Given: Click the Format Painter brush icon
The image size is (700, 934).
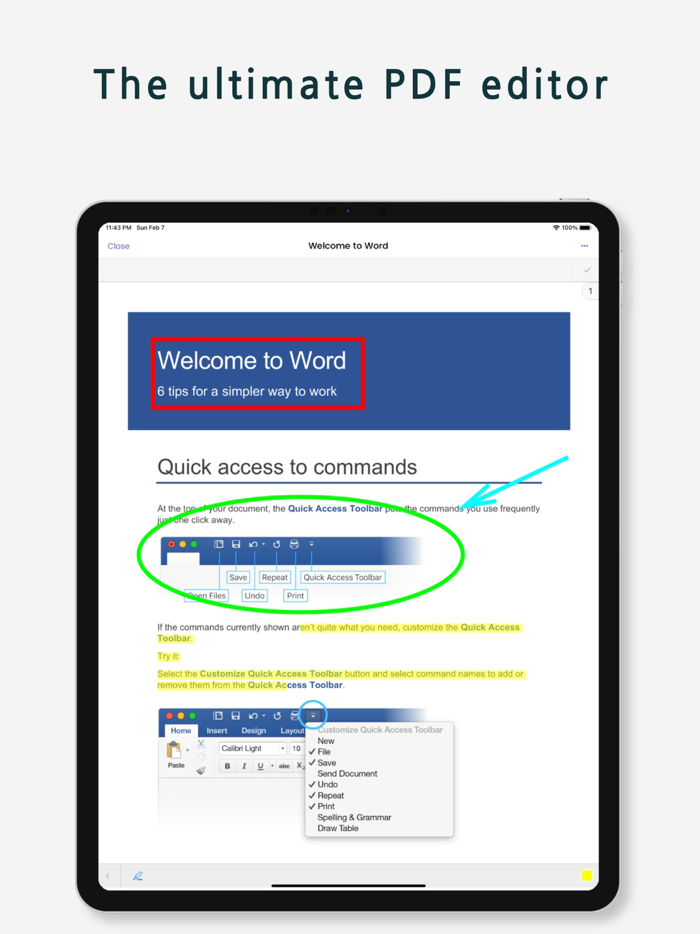Looking at the screenshot, I should pos(201,770).
